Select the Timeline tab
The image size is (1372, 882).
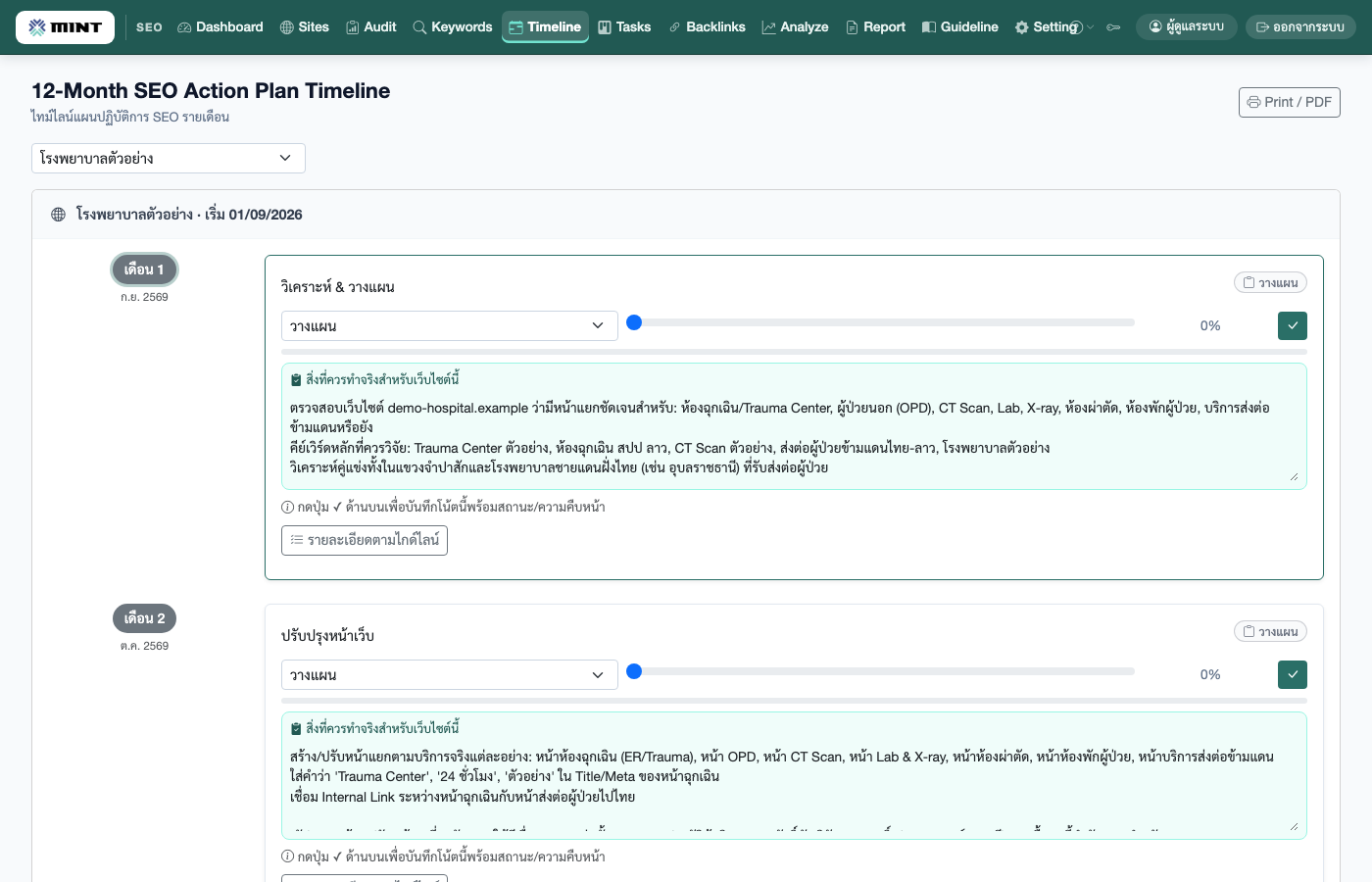pos(545,27)
